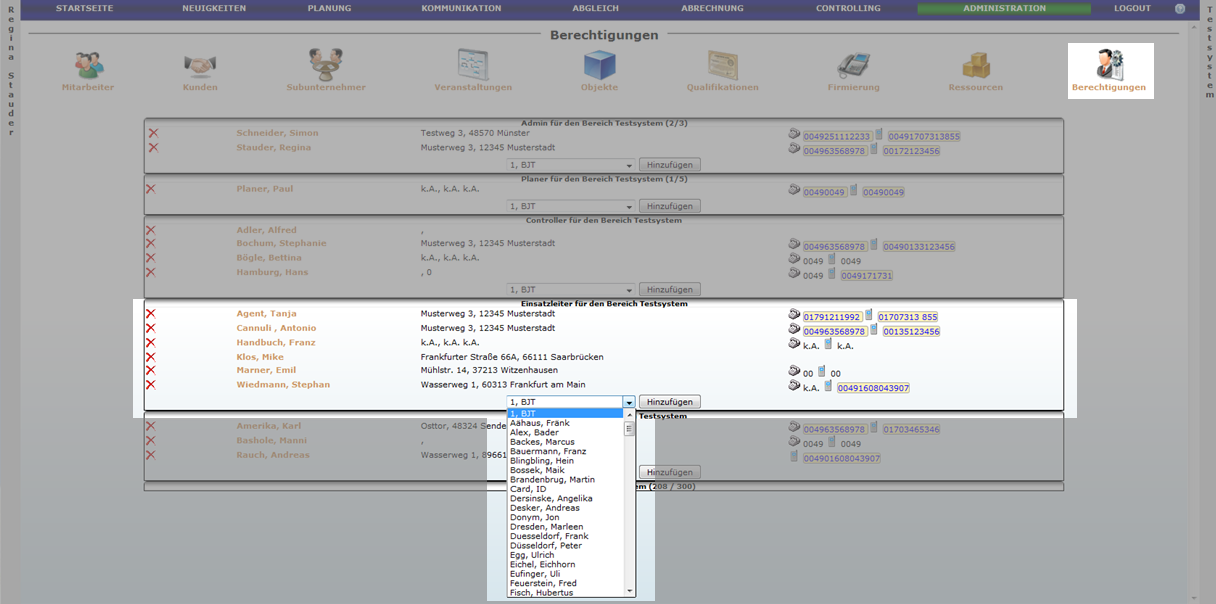Remove Klos, Mike with red X

click(x=151, y=357)
